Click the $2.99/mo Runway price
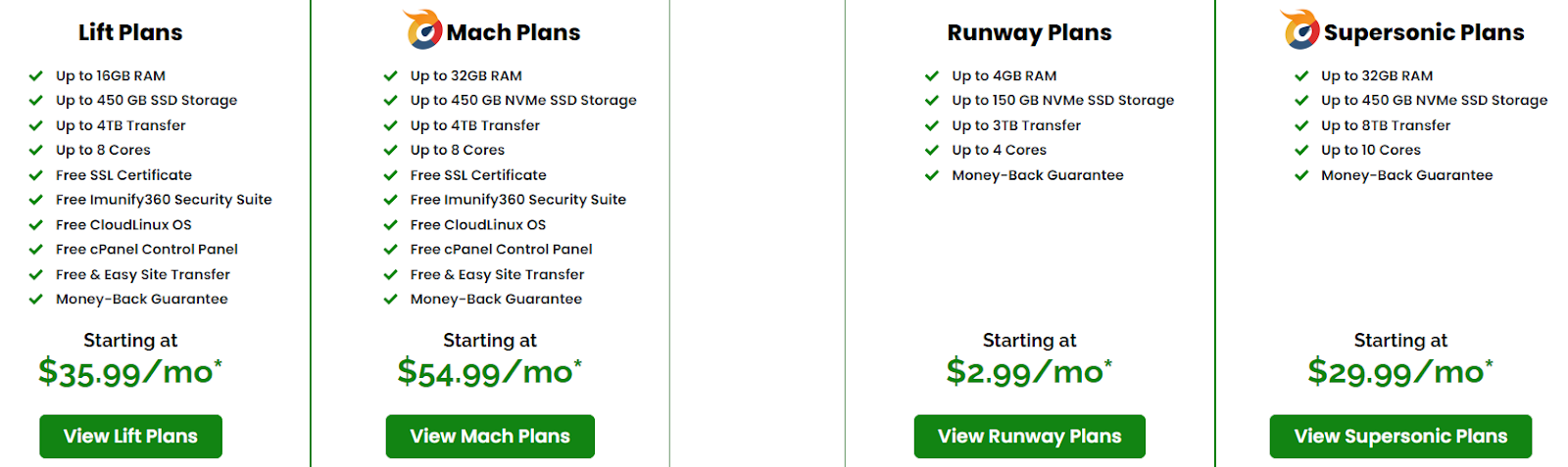 (x=1029, y=372)
